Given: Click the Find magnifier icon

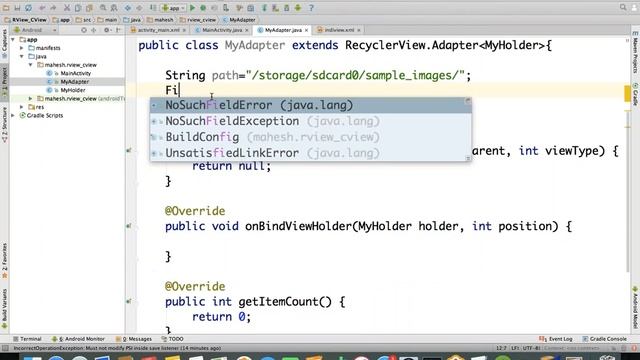Looking at the screenshot, I should pos(103,8).
